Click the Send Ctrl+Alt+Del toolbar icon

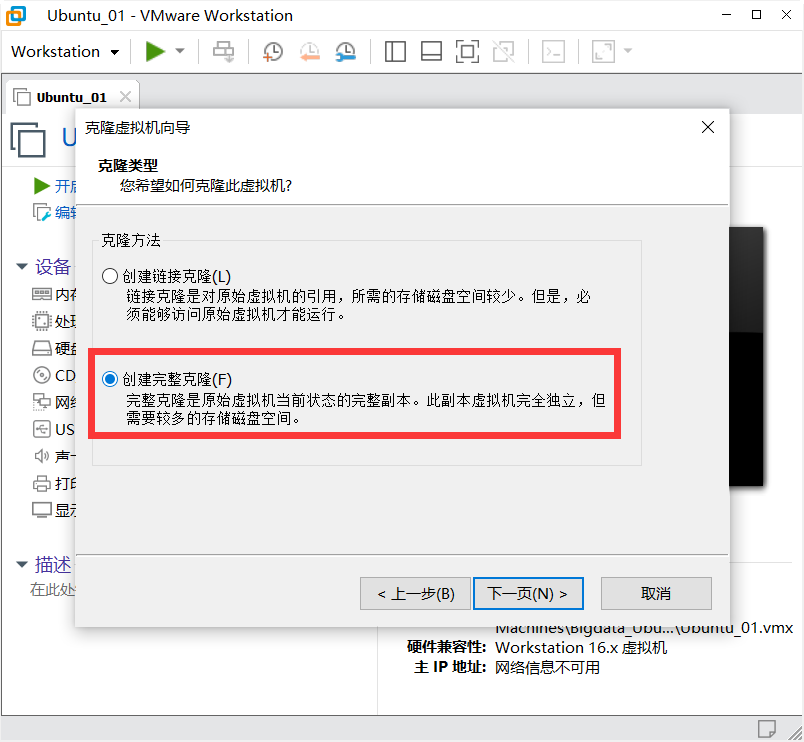(224, 52)
